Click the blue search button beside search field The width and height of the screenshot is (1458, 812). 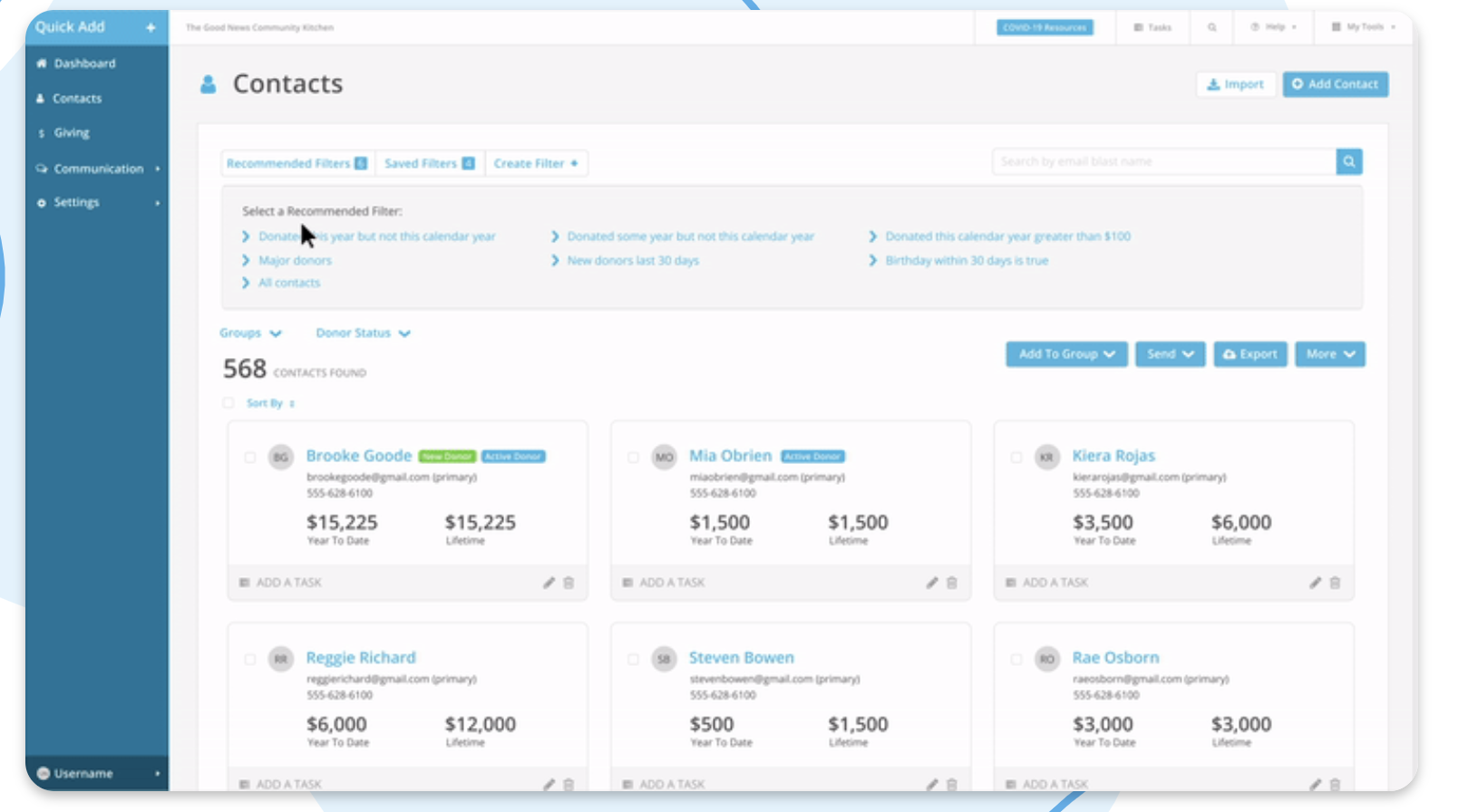[1349, 161]
